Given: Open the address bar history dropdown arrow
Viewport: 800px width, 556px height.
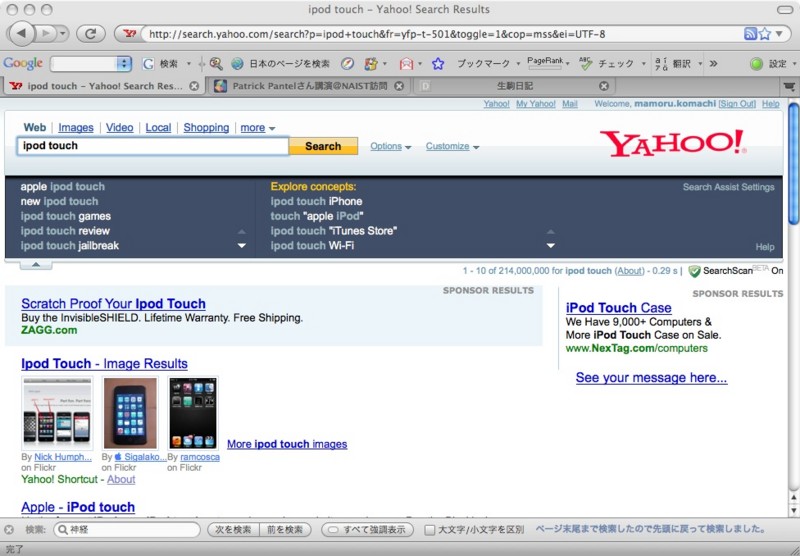Looking at the screenshot, I should (779, 34).
